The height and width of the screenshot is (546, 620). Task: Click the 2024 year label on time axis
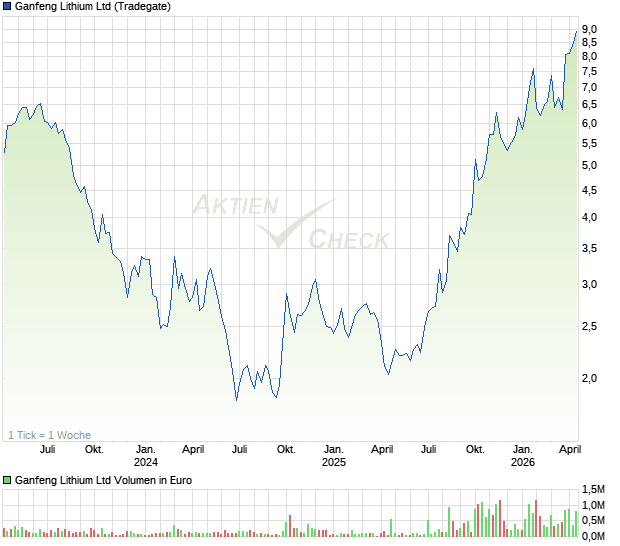(146, 462)
